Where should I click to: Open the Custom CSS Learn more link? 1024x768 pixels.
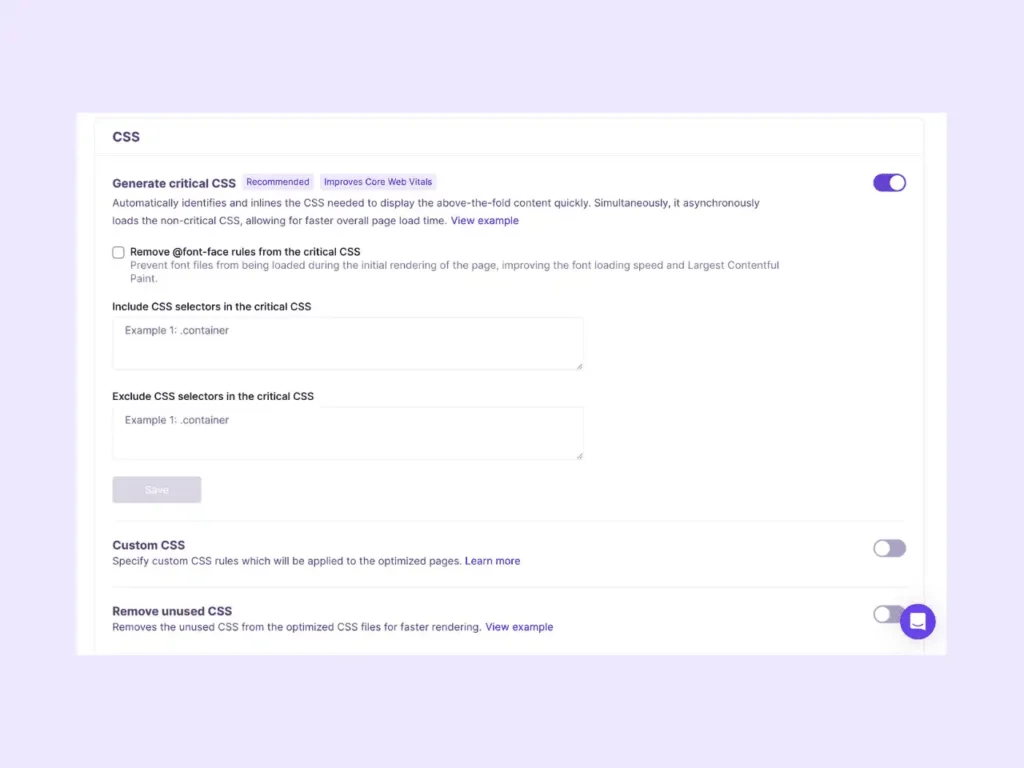click(x=492, y=561)
